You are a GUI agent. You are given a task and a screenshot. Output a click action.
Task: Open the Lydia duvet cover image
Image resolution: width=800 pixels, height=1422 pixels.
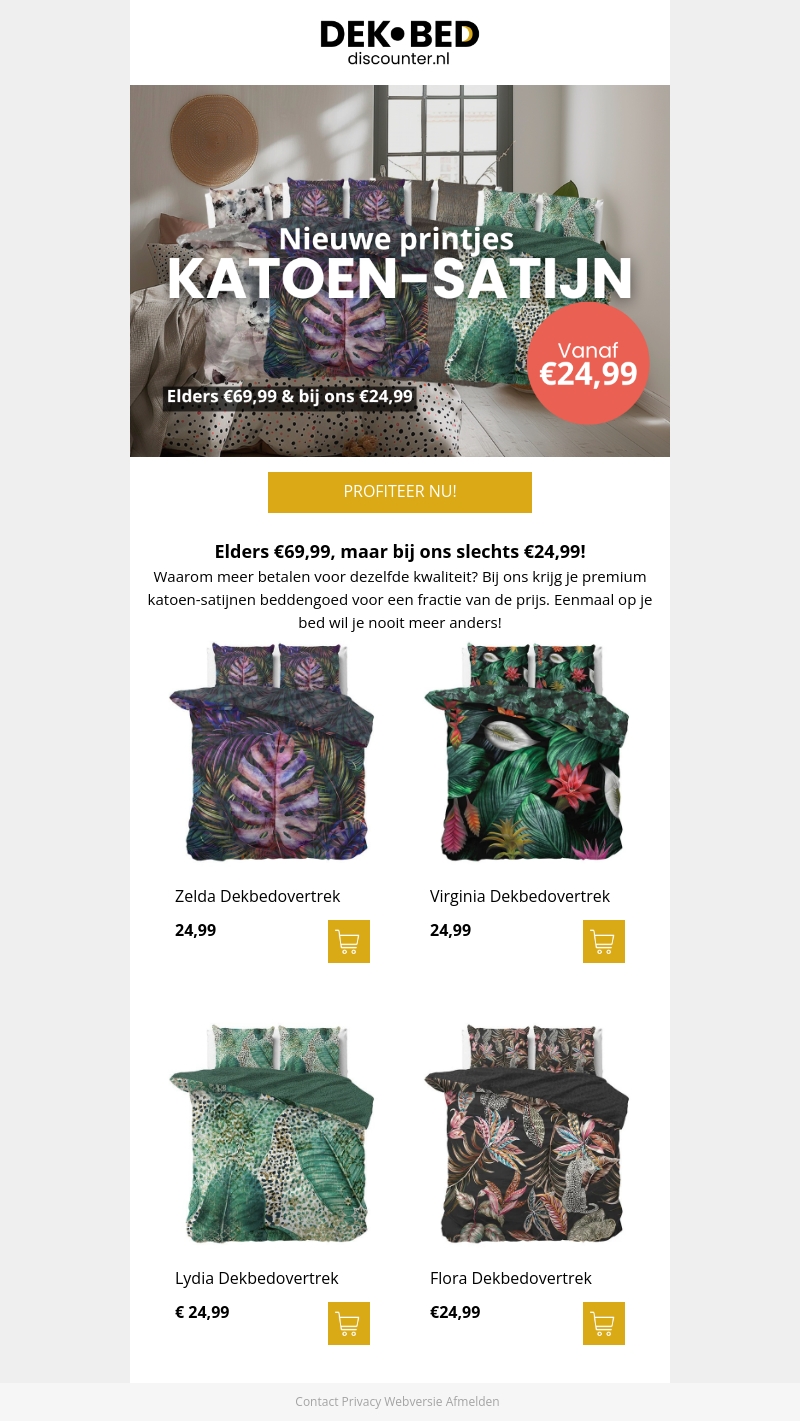tap(272, 1134)
